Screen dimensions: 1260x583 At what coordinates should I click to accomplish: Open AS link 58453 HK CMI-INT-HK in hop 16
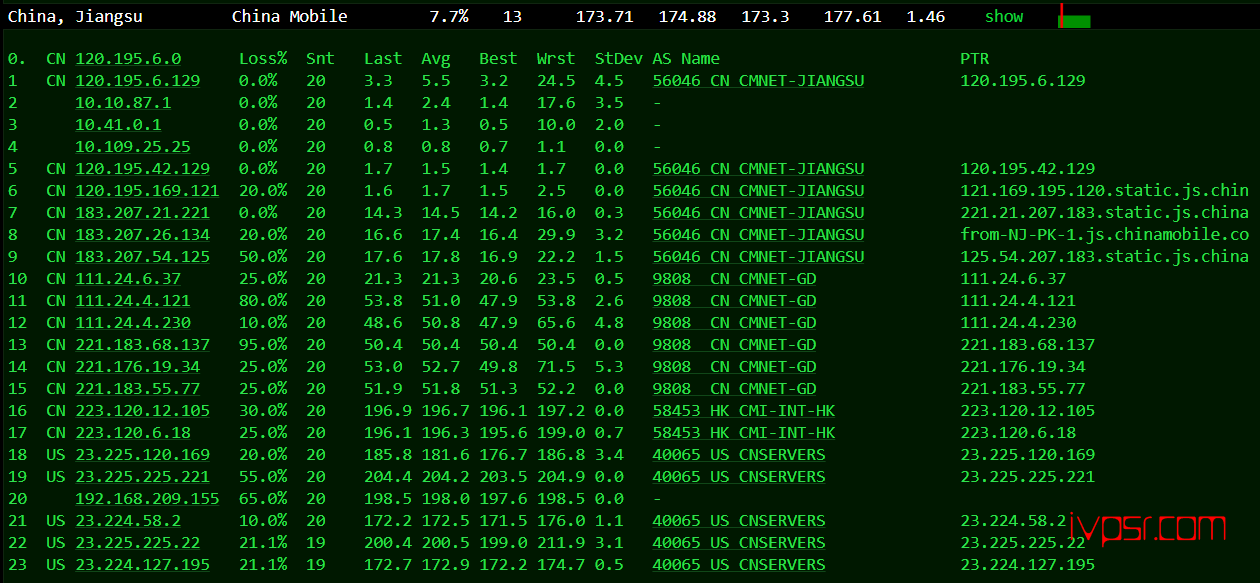[744, 411]
